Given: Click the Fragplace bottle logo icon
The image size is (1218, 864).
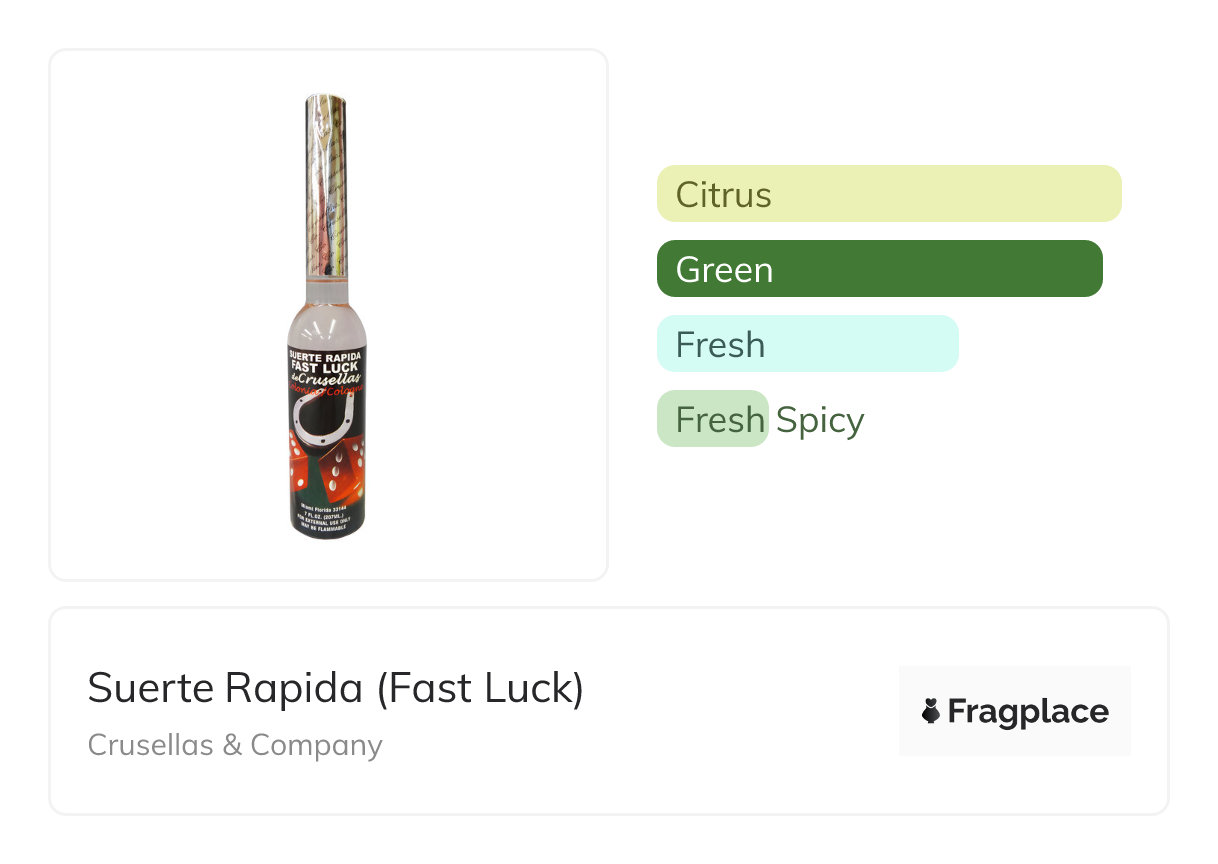Looking at the screenshot, I should point(931,711).
